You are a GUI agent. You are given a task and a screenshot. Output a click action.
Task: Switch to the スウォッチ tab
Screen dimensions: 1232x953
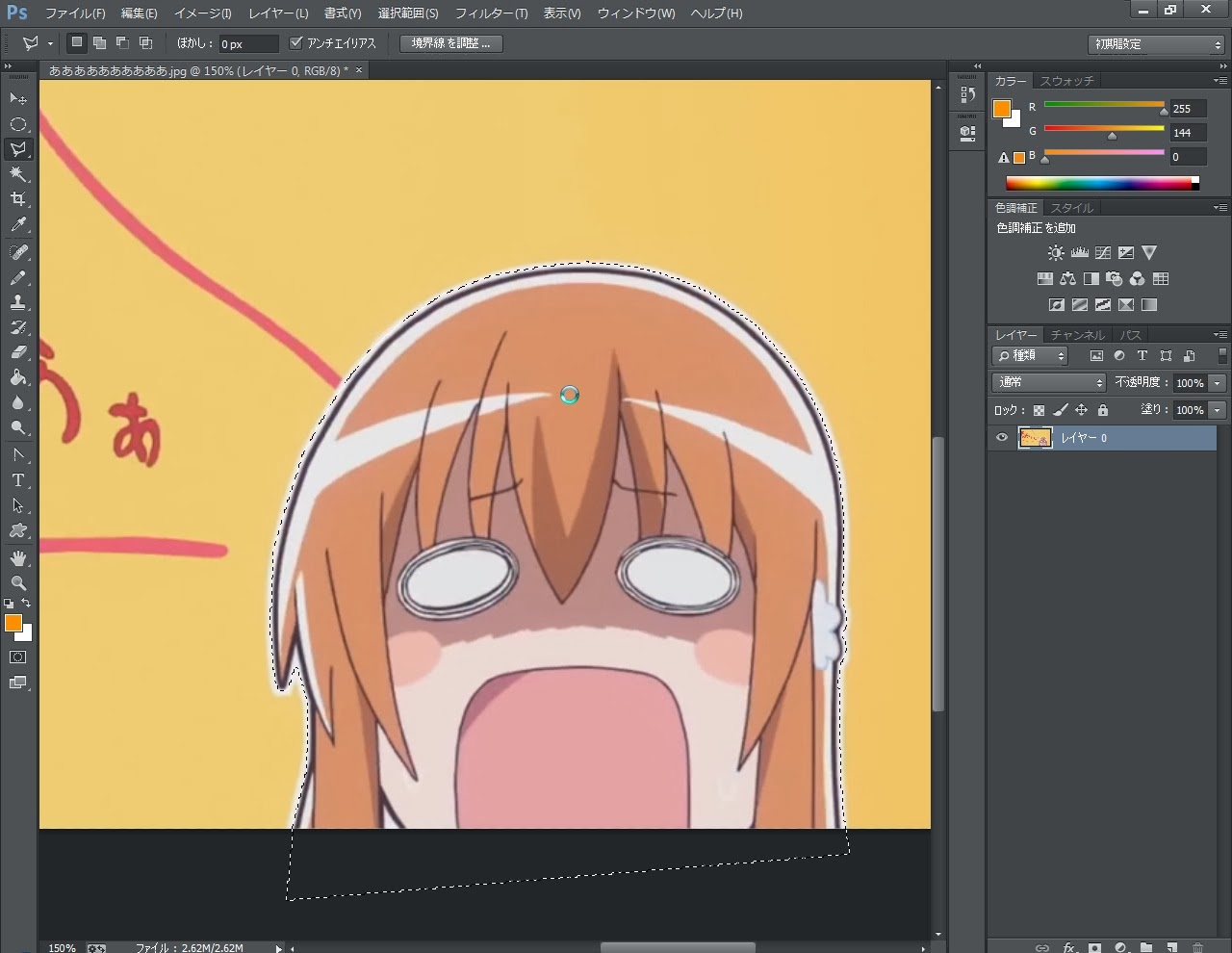tap(1066, 82)
